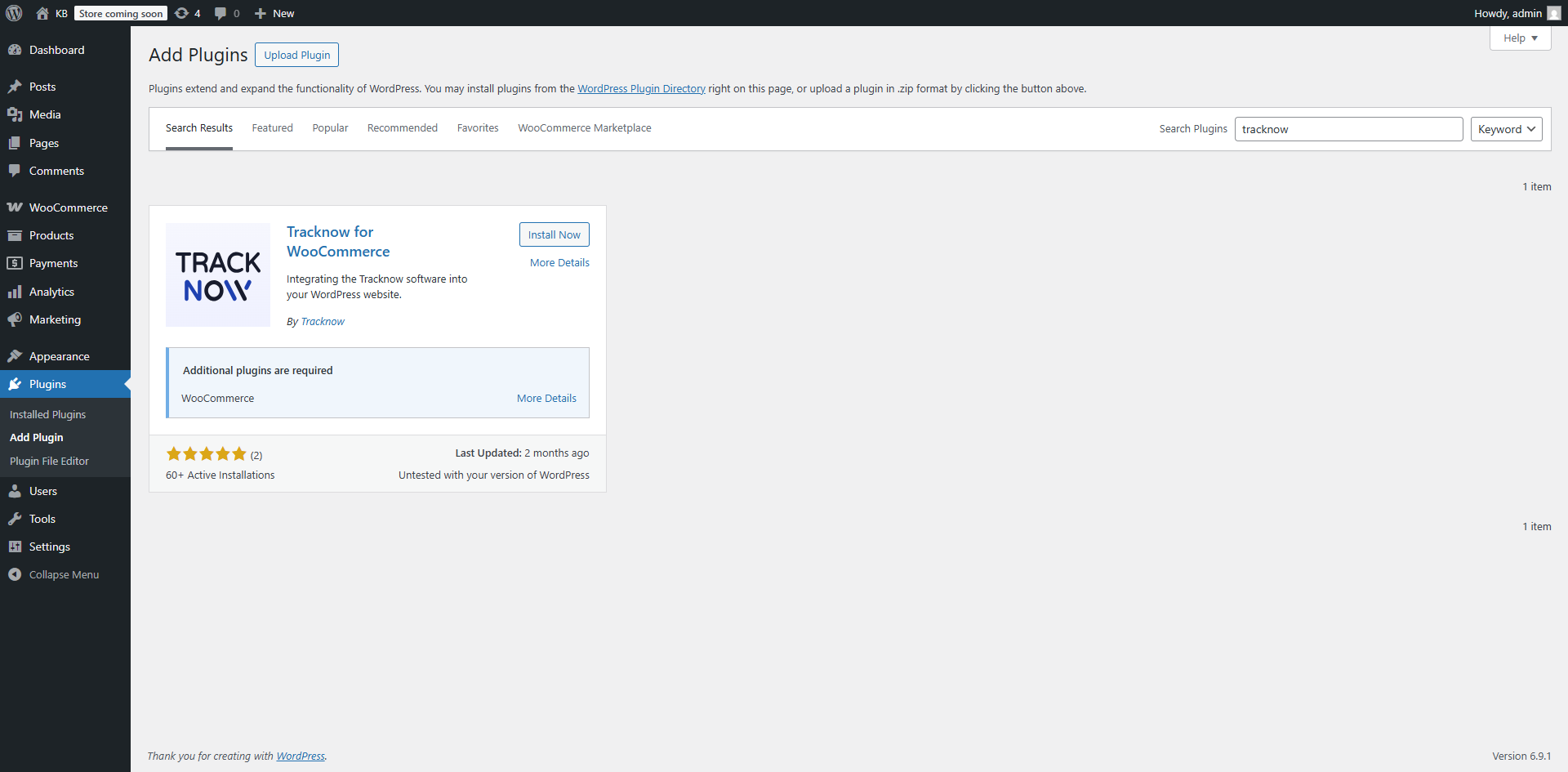Open the WordPress Plugin Directory link
The image size is (1568, 772).
point(641,89)
